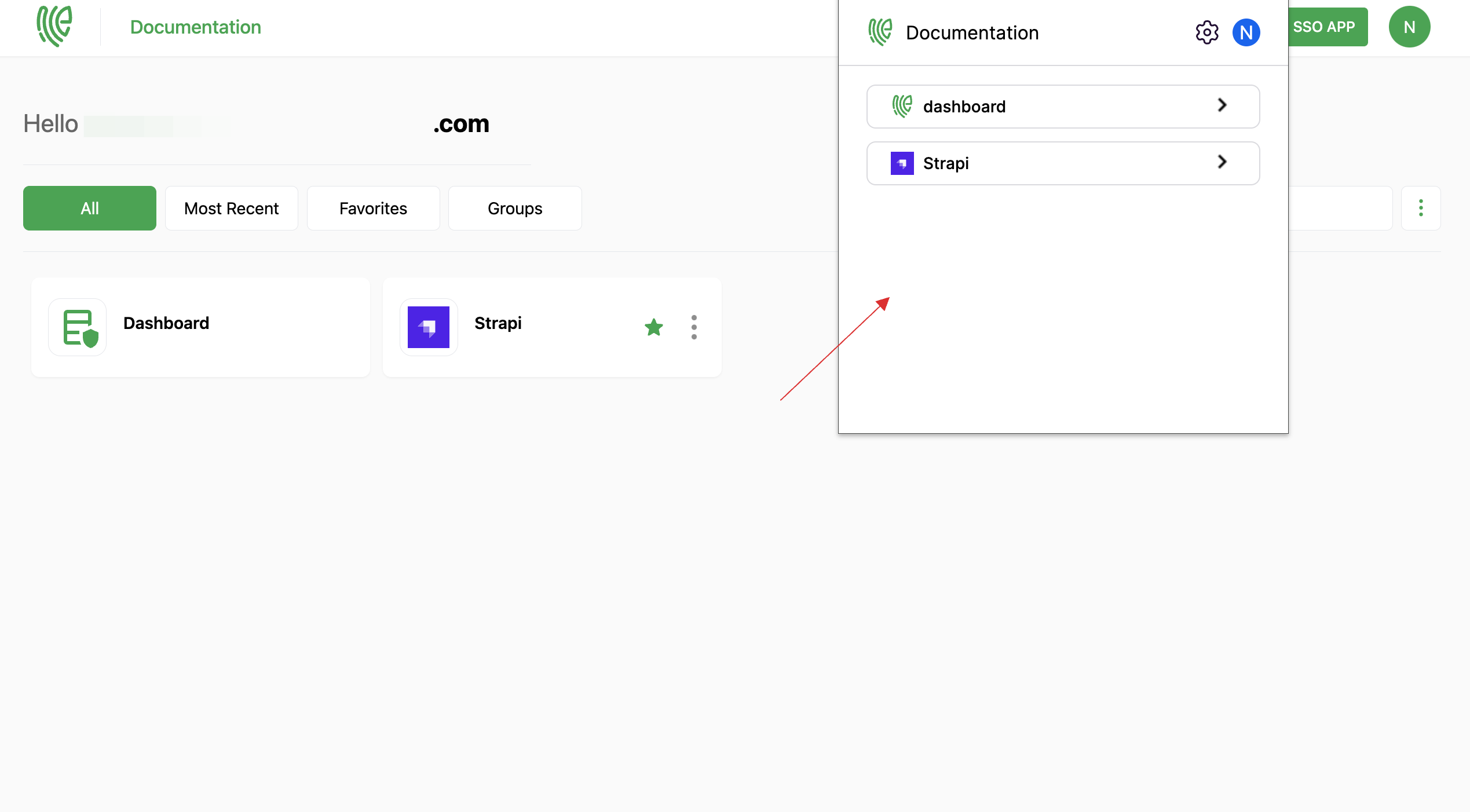1470x812 pixels.
Task: Click the SSO APP button
Action: pos(1328,27)
